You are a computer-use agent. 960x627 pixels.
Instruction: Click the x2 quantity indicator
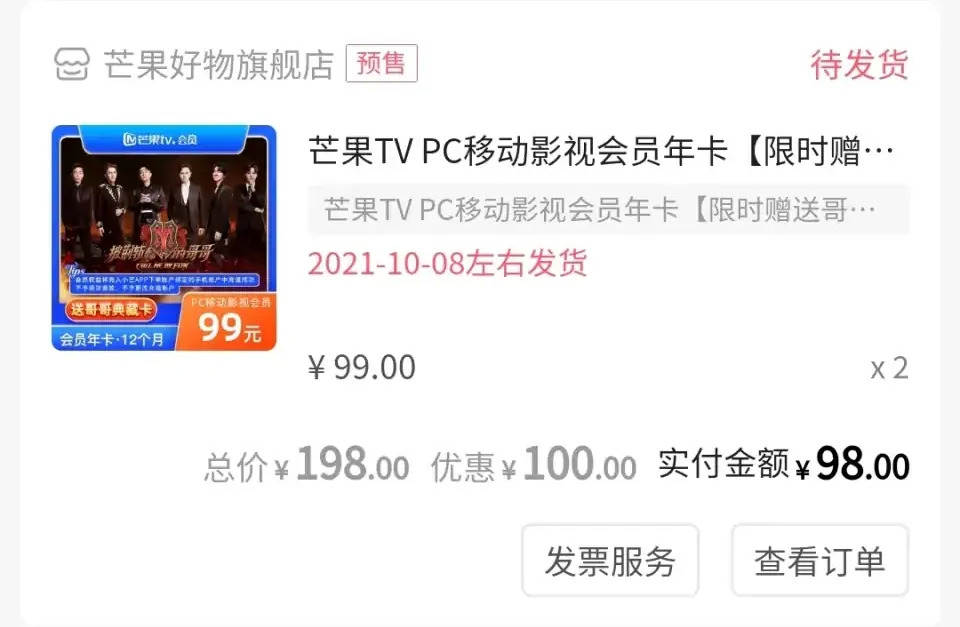tap(890, 369)
